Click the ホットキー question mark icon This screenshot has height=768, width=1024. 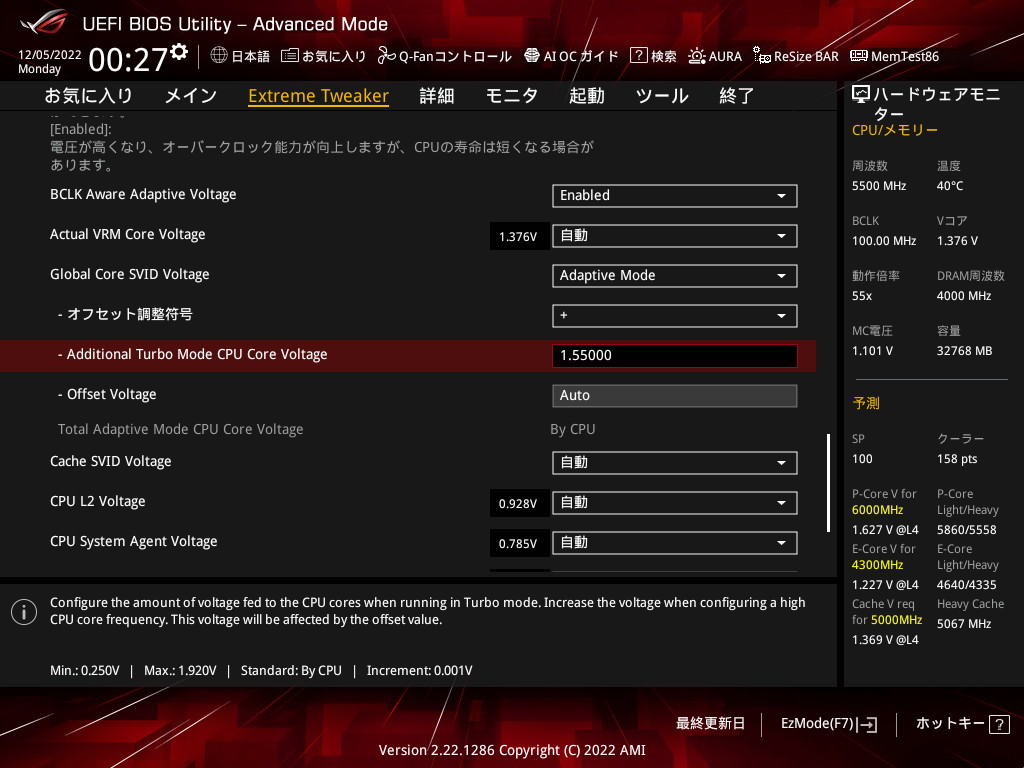tap(999, 724)
